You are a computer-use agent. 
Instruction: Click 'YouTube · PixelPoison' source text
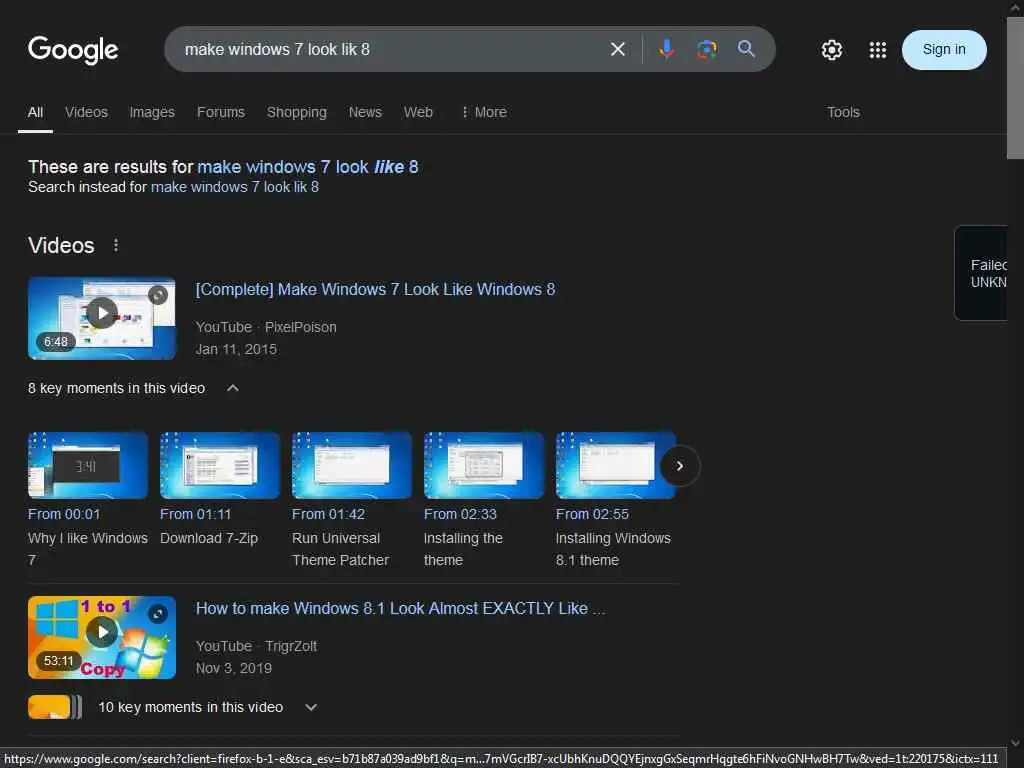pos(266,327)
